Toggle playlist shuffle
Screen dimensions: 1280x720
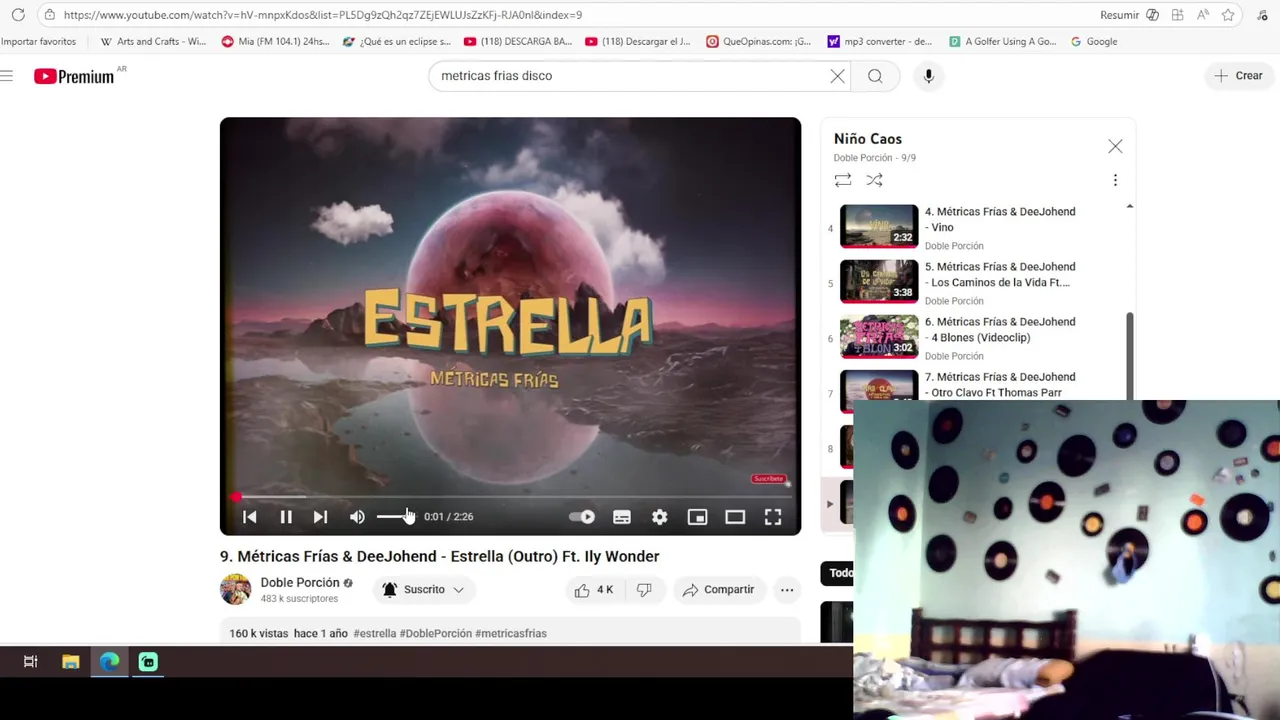click(x=875, y=180)
